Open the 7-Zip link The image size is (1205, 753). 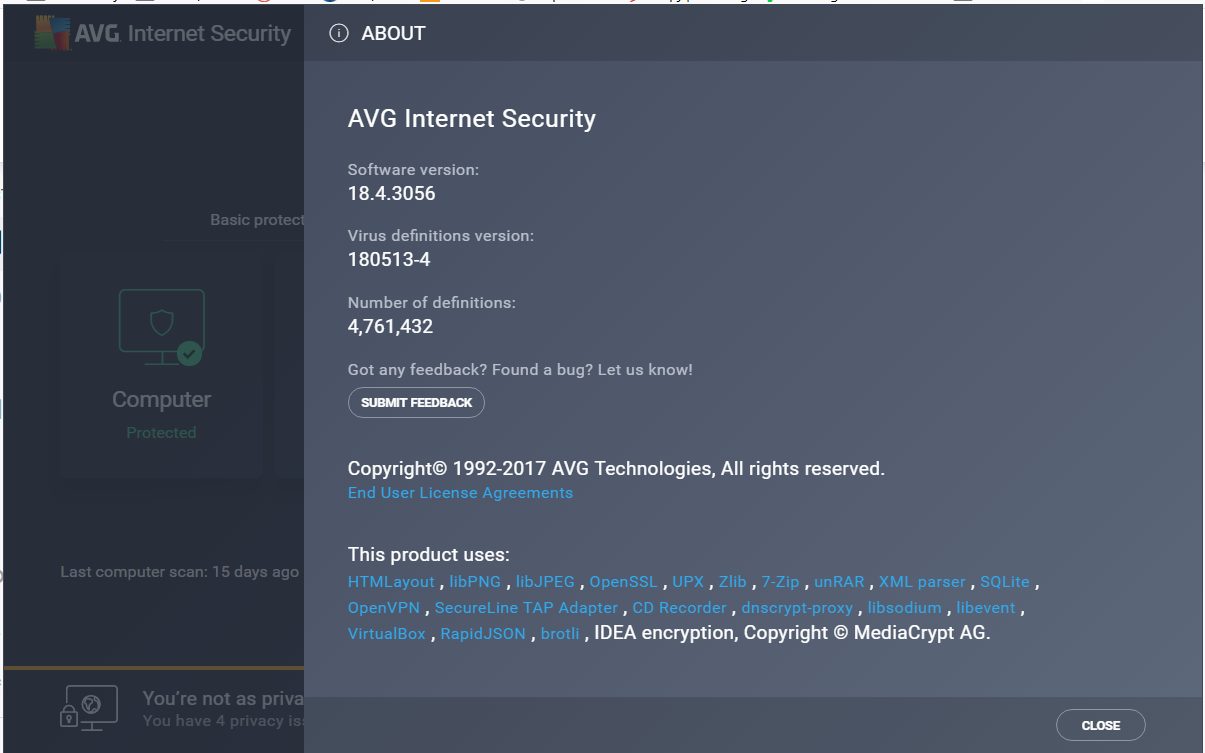point(780,582)
